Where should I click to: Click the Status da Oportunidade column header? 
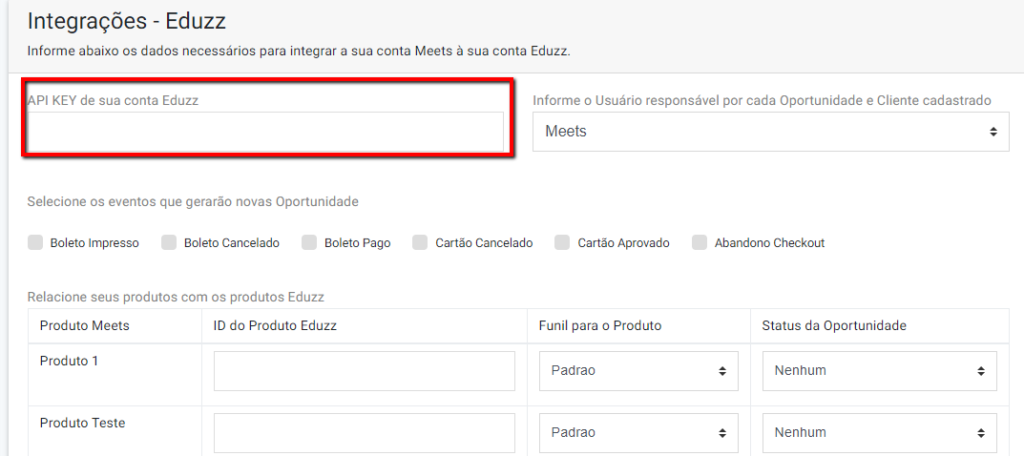834,325
